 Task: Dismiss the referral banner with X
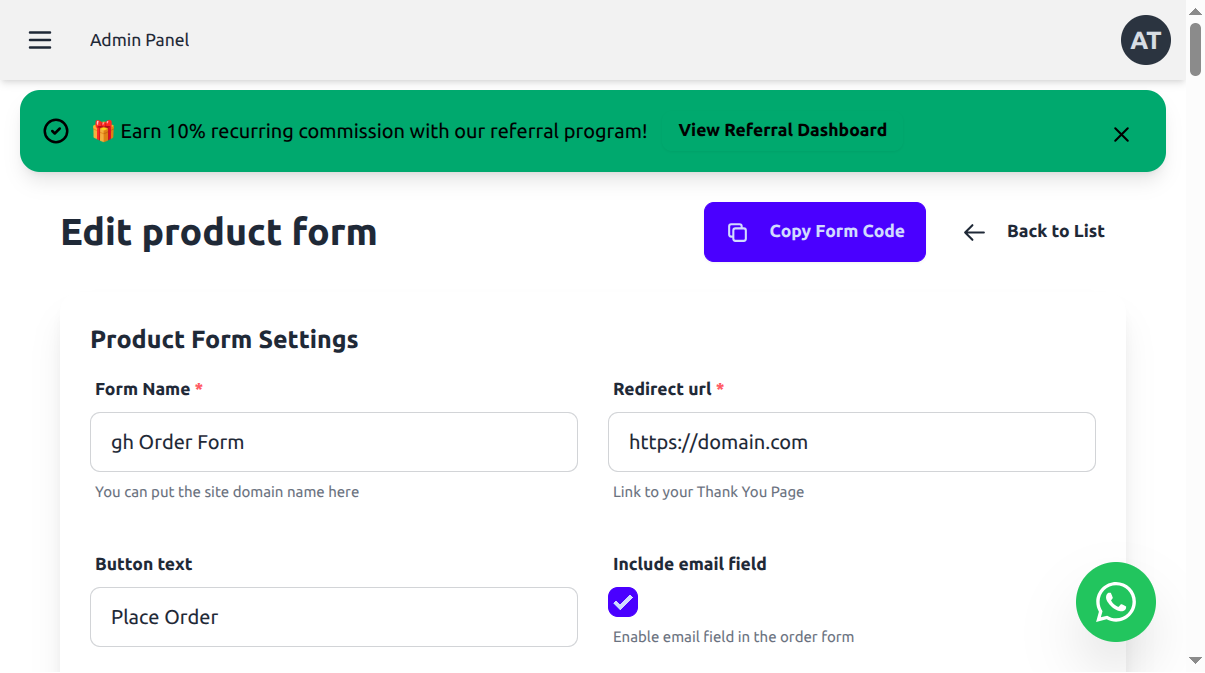point(1121,134)
